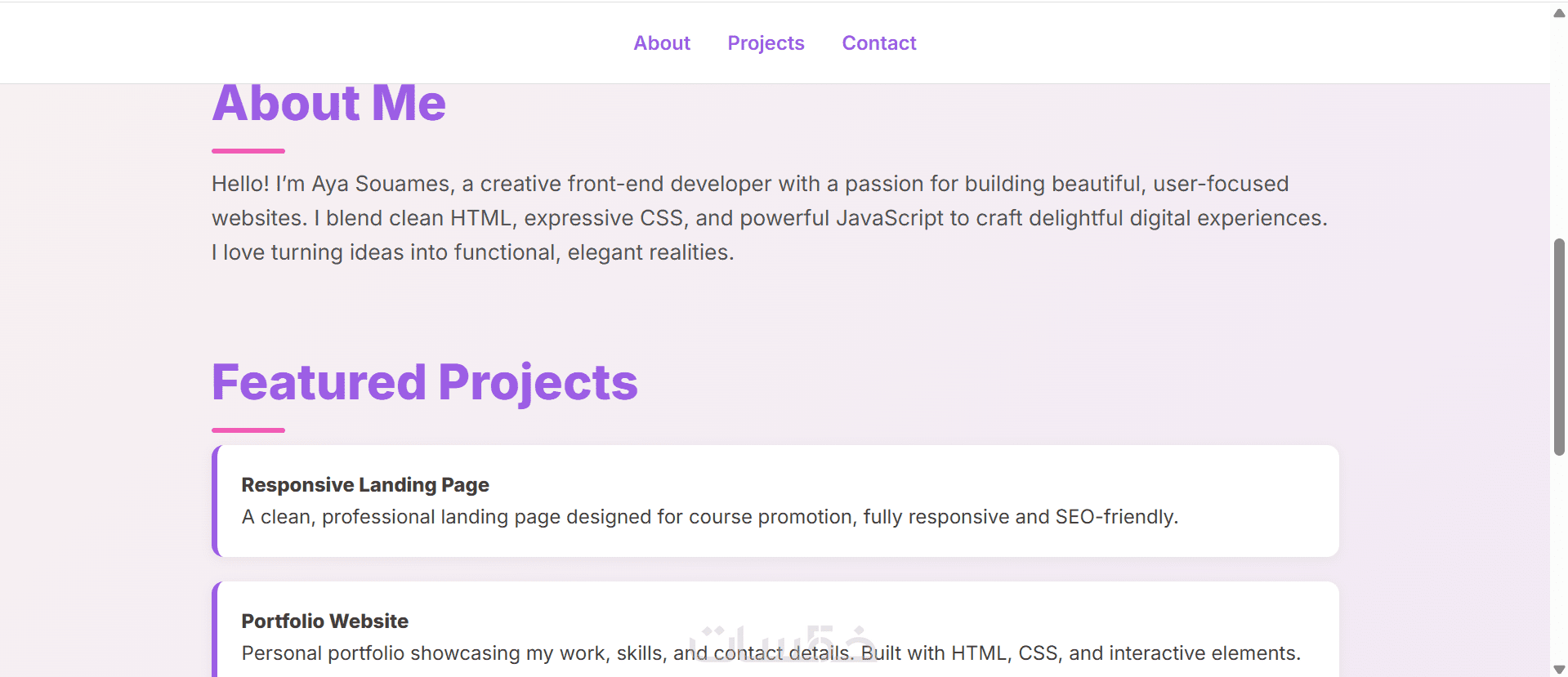Screen dimensions: 1568x677
Task: Go to the Contact navigation link
Action: [x=879, y=43]
